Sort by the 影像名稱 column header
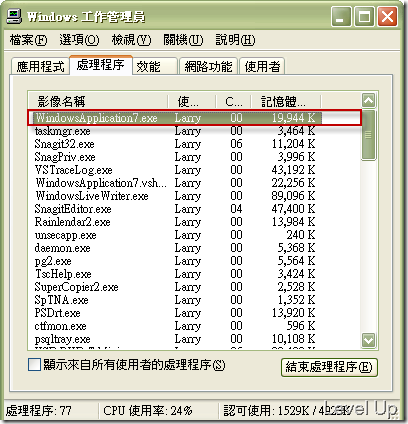This screenshot has height=424, width=408. pyautogui.click(x=98, y=101)
